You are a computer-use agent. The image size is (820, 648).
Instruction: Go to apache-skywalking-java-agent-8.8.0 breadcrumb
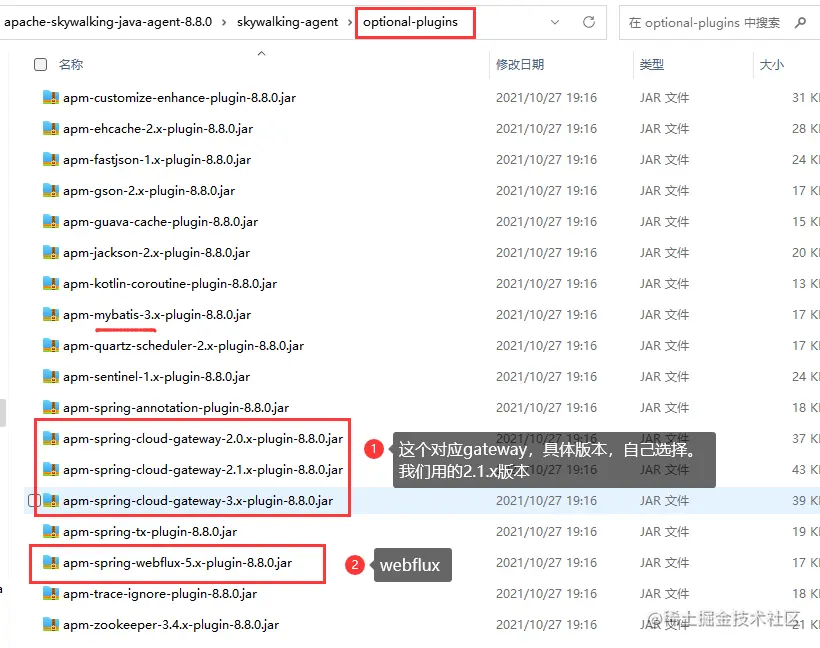[108, 22]
